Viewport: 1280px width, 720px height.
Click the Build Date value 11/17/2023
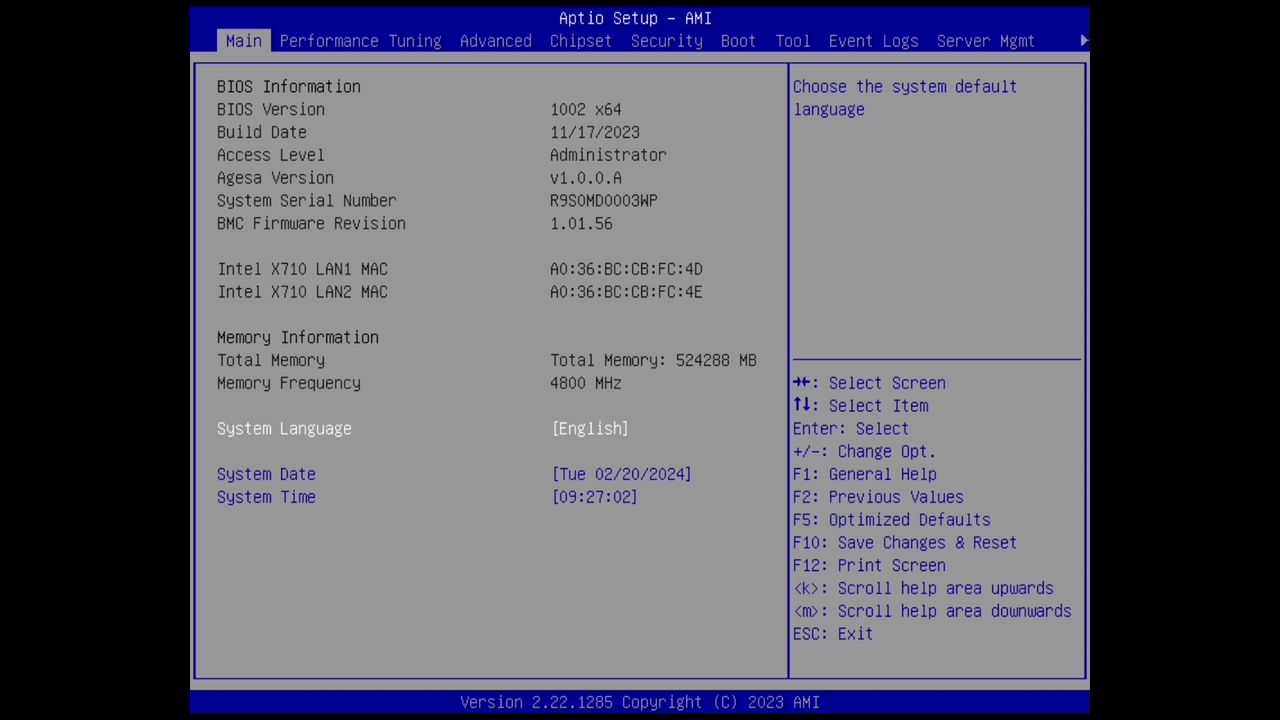click(x=594, y=132)
